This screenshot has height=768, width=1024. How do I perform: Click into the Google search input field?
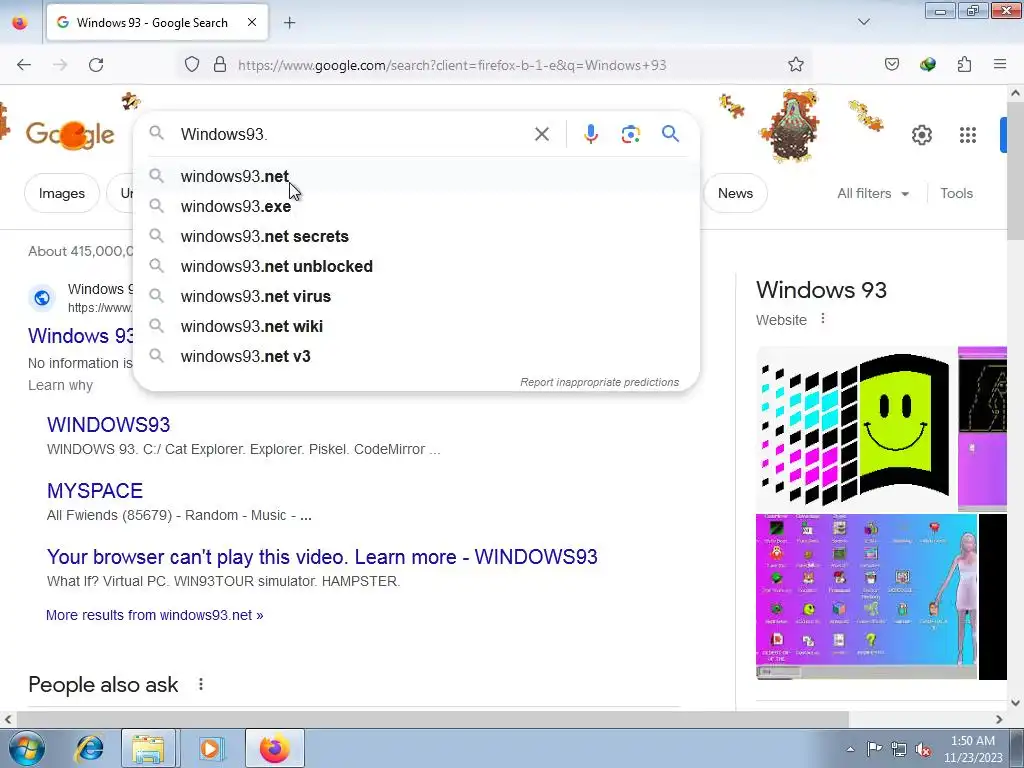coord(353,135)
